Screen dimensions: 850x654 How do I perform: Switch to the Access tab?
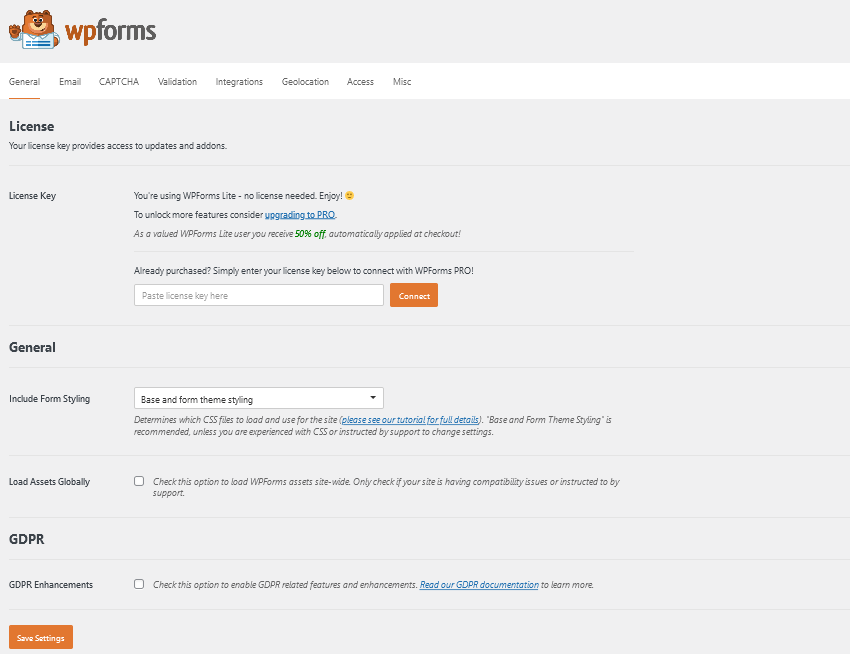point(360,81)
